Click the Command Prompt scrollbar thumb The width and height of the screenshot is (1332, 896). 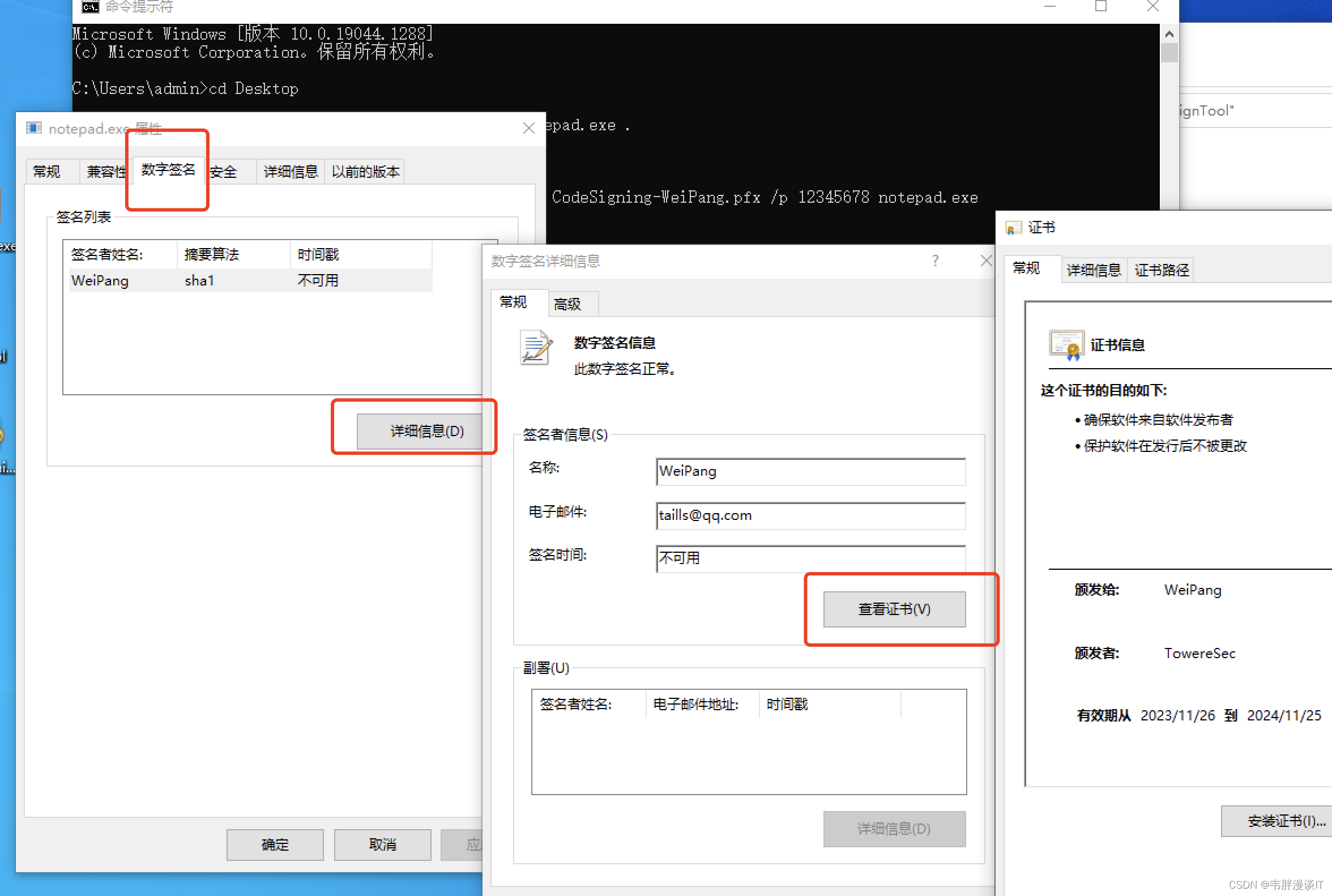[1169, 53]
